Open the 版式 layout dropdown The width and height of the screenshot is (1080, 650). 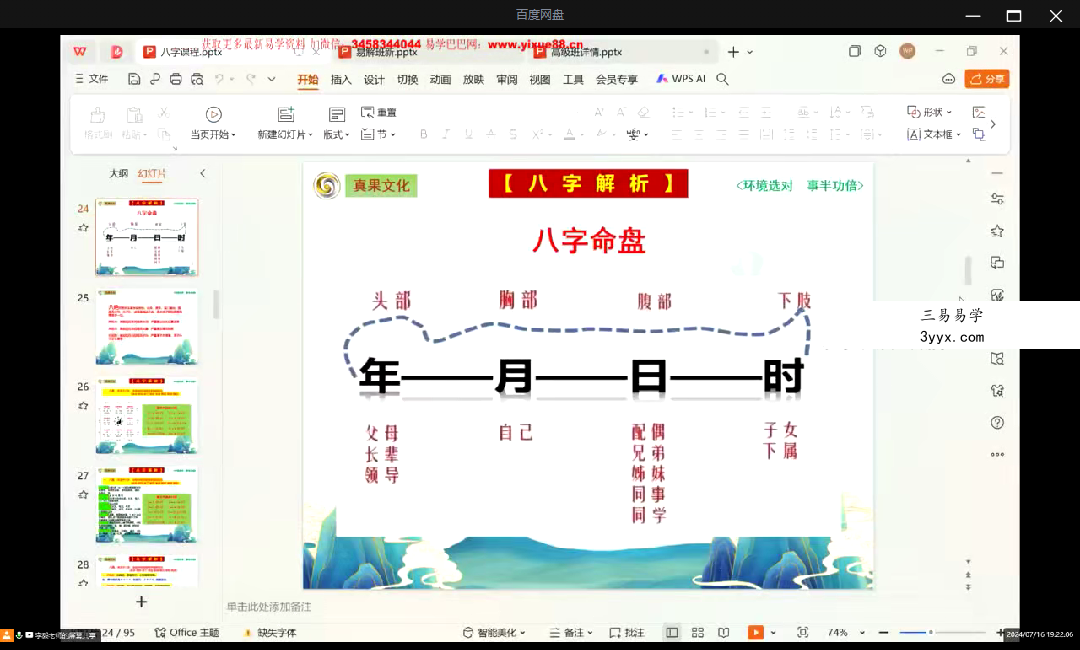pyautogui.click(x=336, y=134)
